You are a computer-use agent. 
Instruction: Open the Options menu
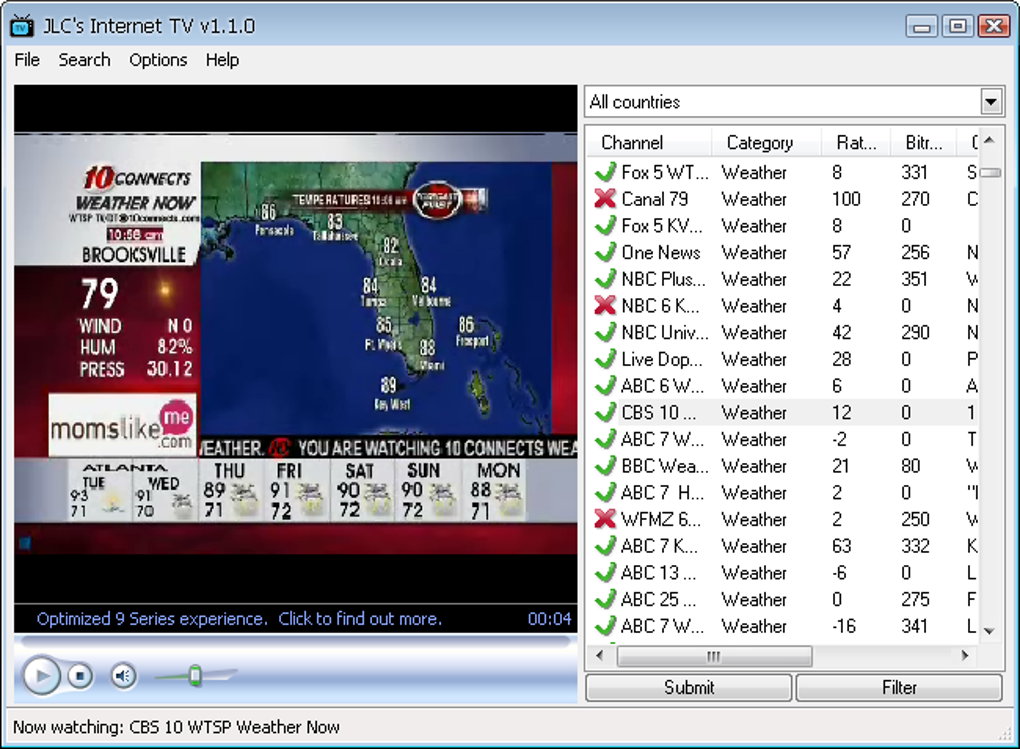158,60
